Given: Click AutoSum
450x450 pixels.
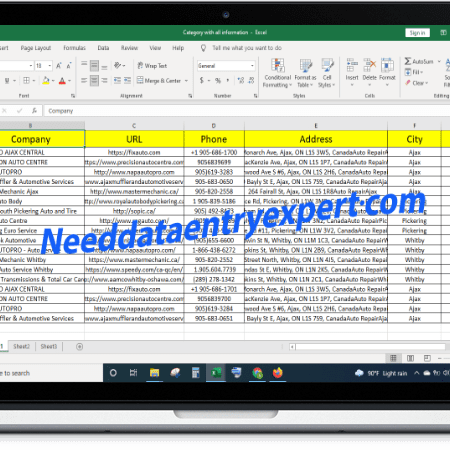Looking at the screenshot, I should (x=419, y=61).
